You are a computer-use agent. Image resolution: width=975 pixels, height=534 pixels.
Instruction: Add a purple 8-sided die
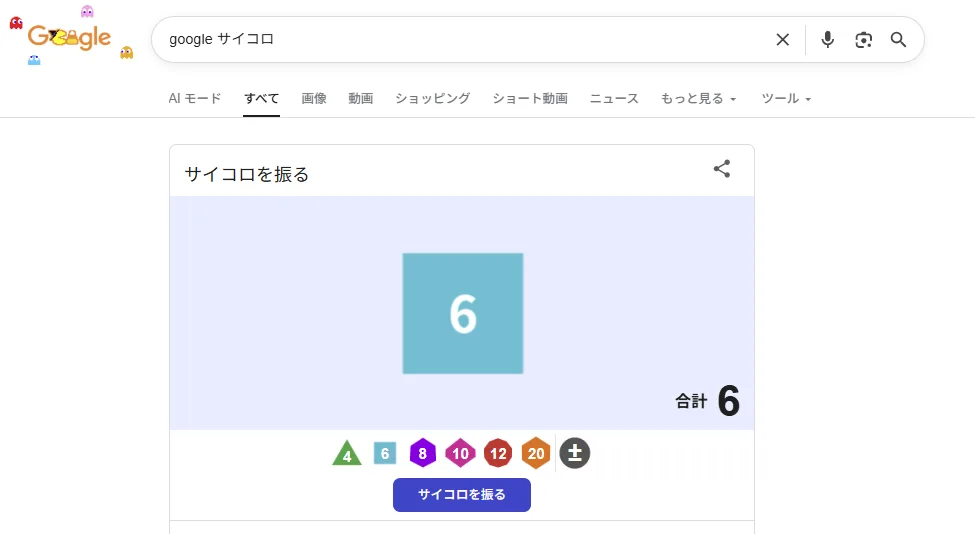click(423, 453)
